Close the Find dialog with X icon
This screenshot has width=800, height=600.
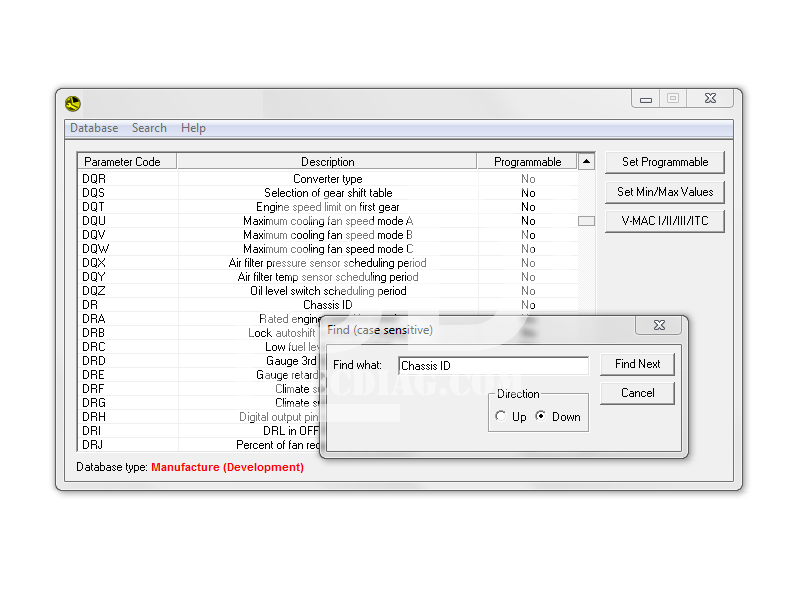coord(659,325)
